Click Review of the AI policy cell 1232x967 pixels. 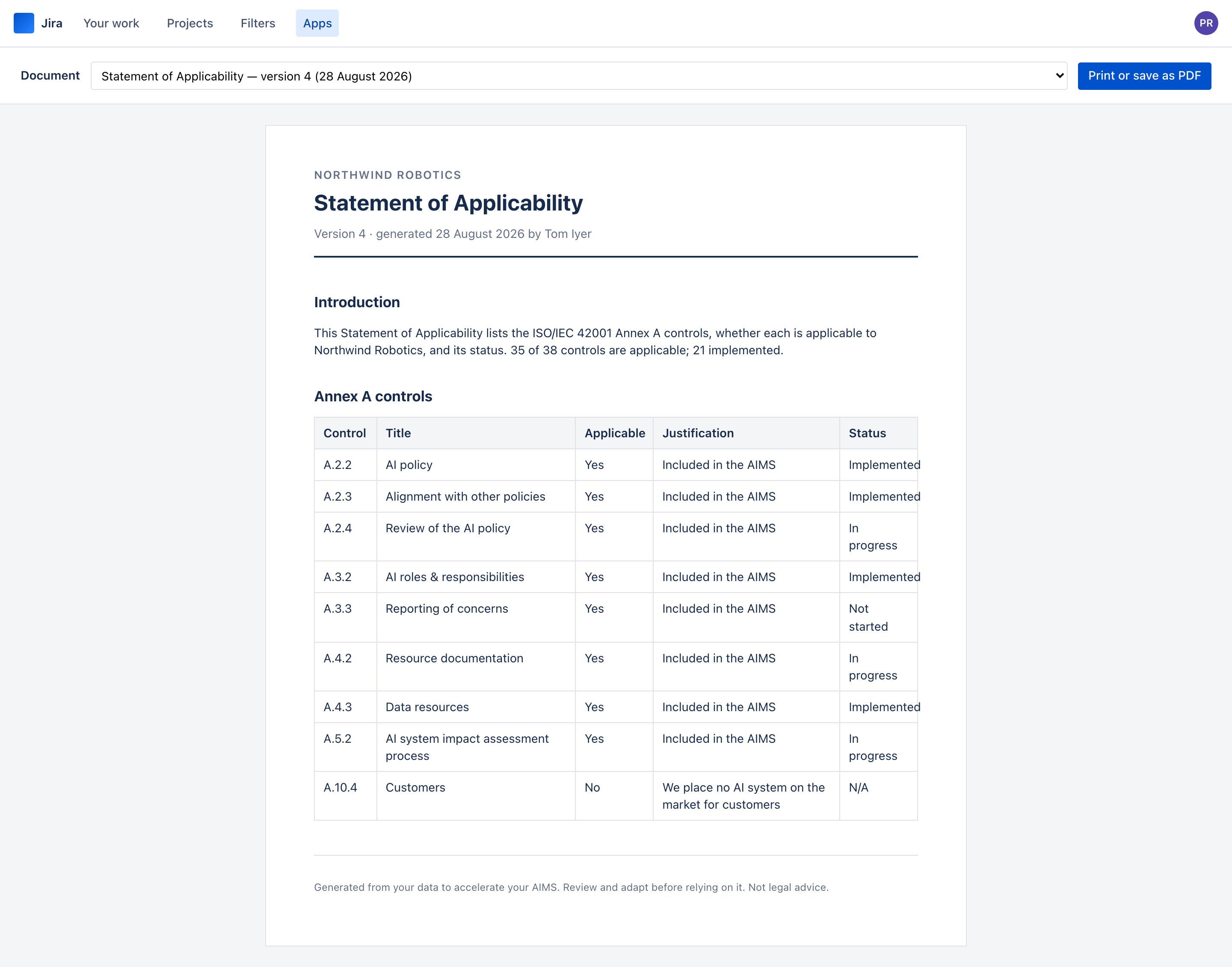click(x=476, y=537)
